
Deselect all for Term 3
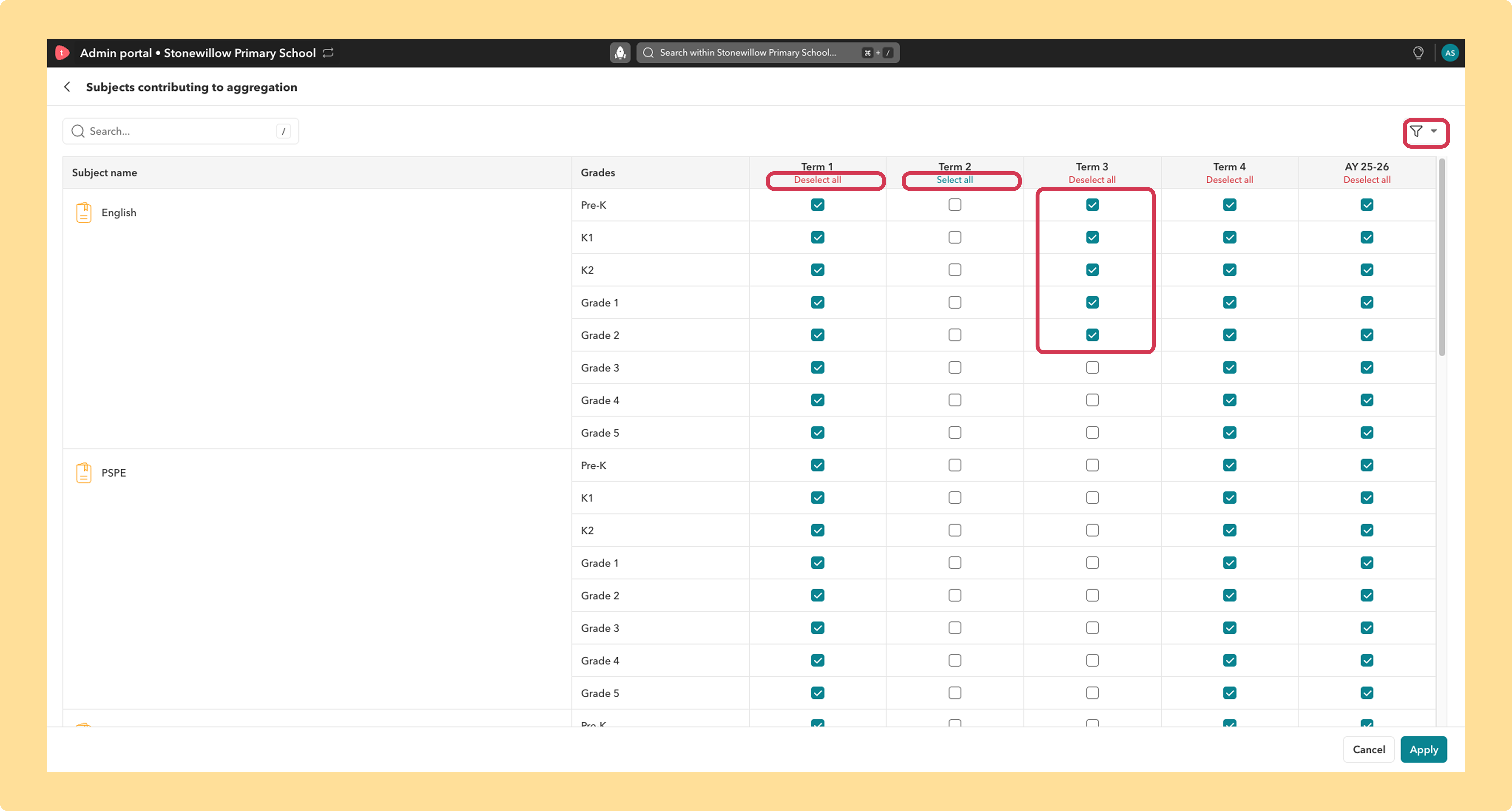[1092, 180]
